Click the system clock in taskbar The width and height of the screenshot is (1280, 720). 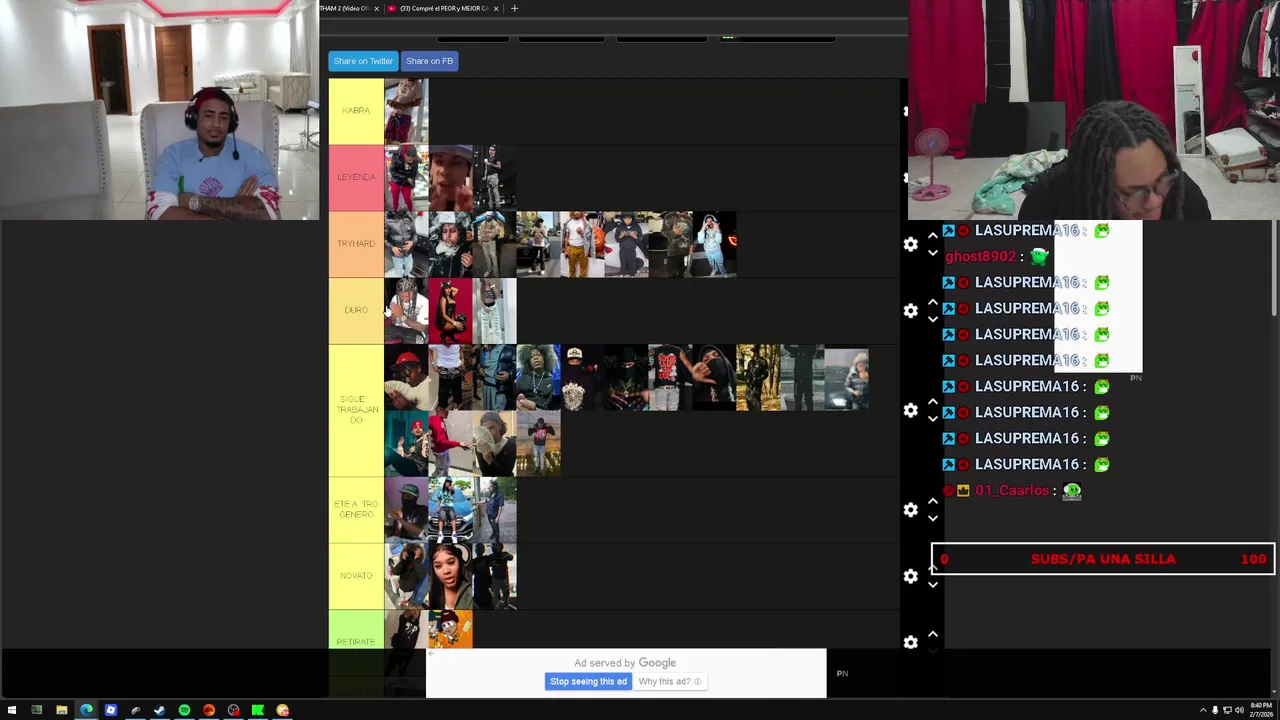(1261, 710)
